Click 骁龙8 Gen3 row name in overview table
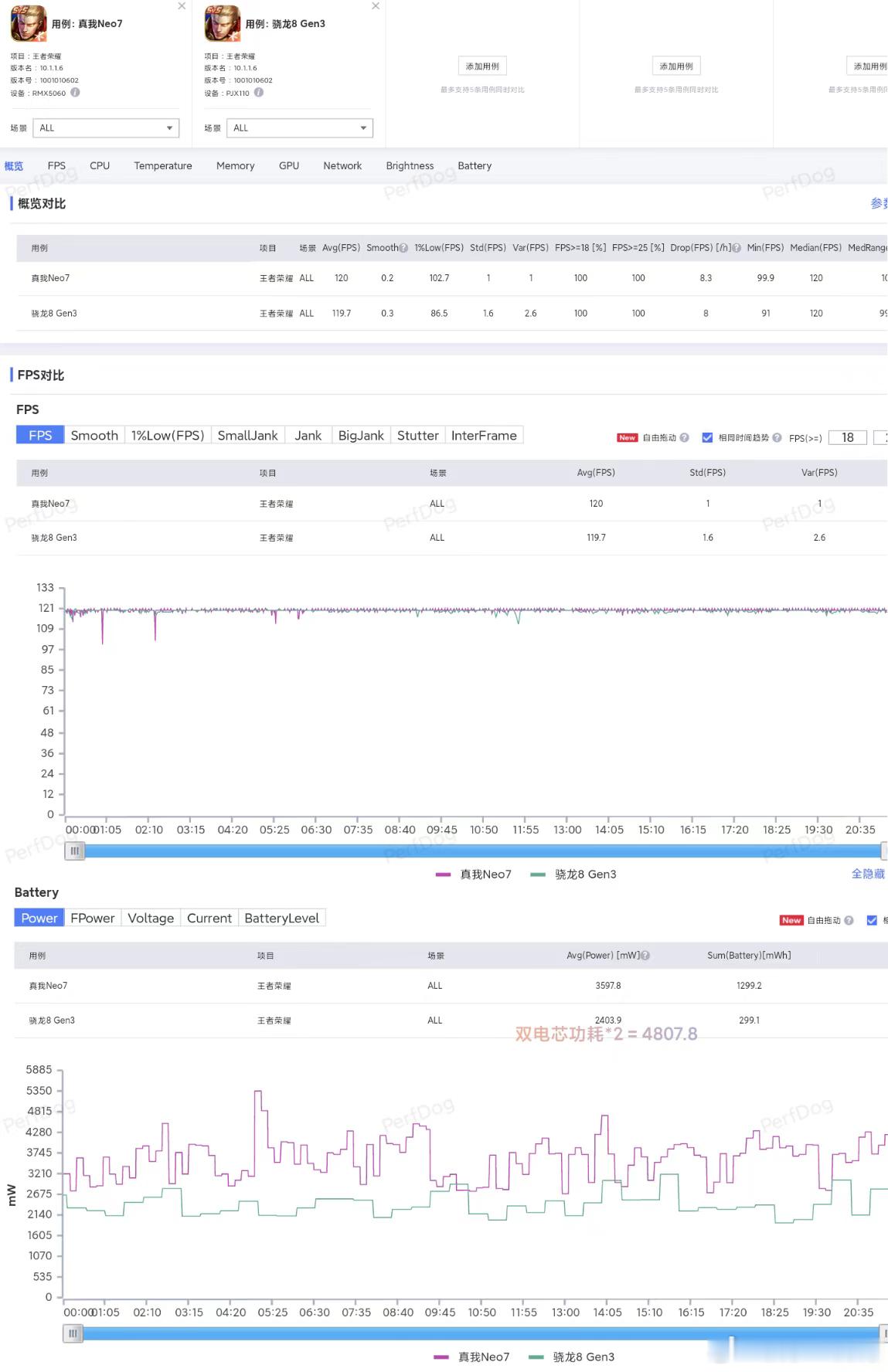This screenshot has width=888, height=1372. [54, 314]
